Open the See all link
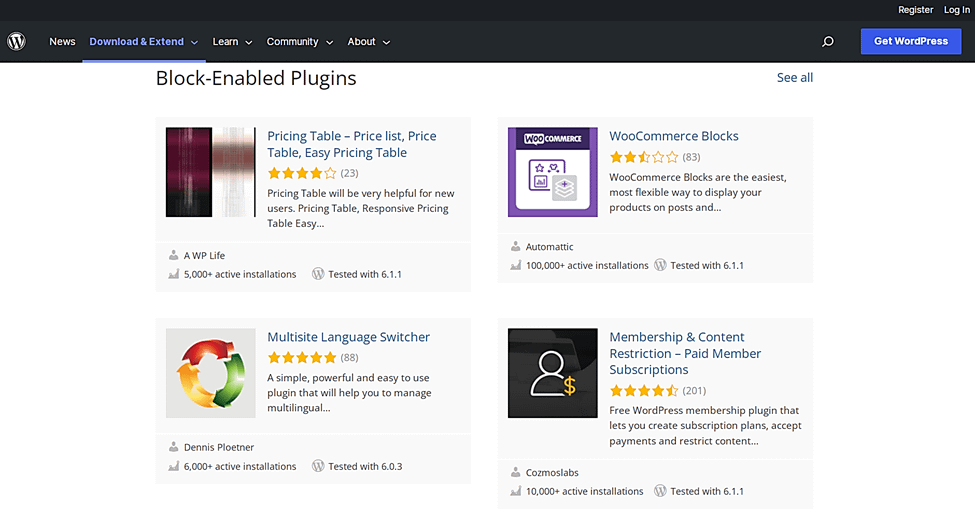This screenshot has height=532, width=975. [x=795, y=78]
